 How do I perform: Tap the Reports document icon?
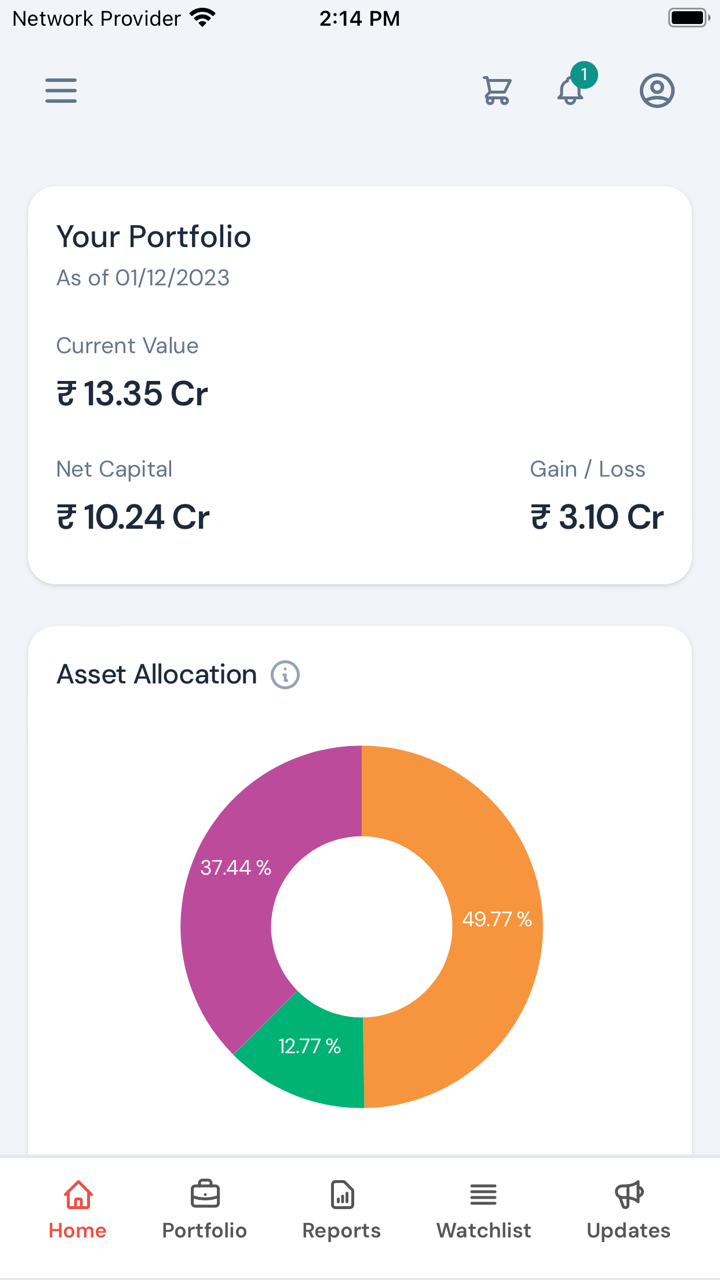point(342,1194)
